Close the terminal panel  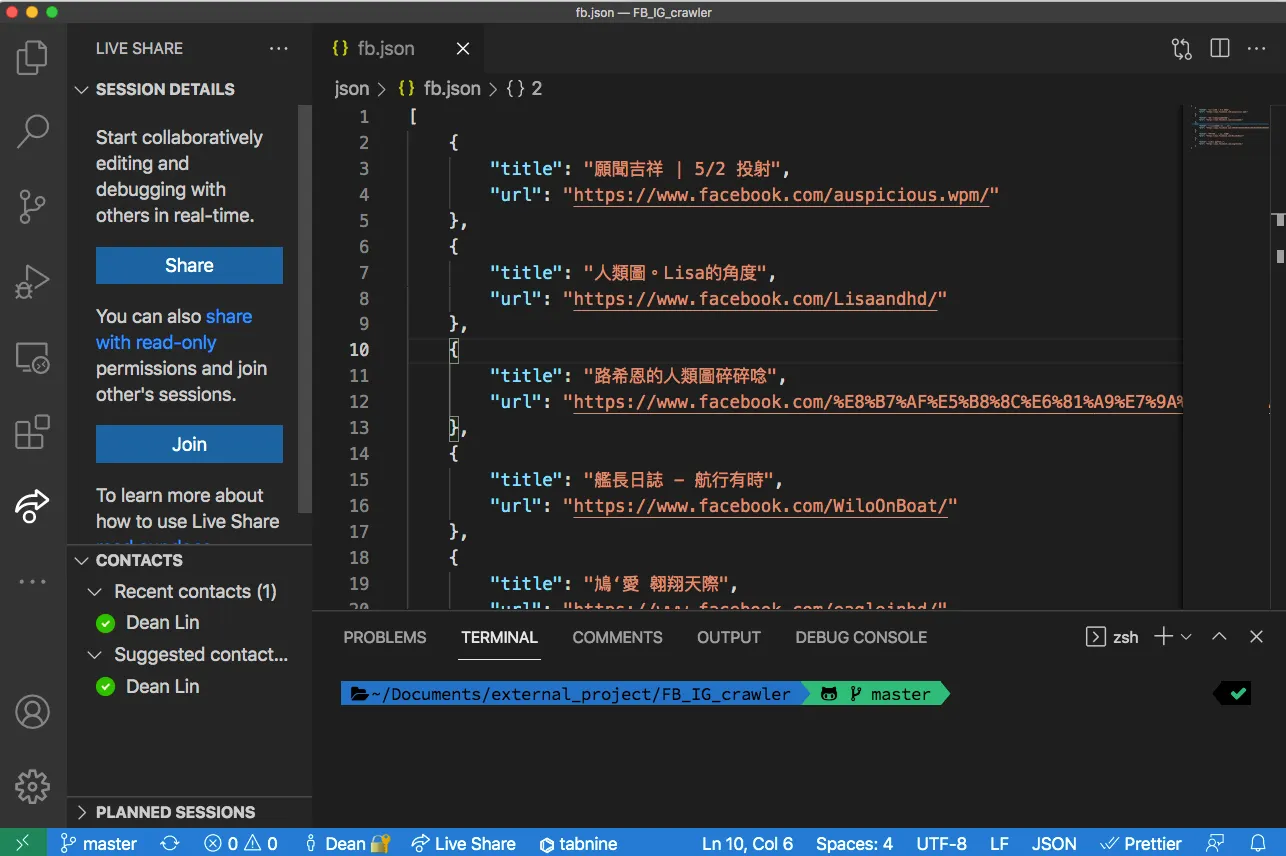pyautogui.click(x=1257, y=637)
